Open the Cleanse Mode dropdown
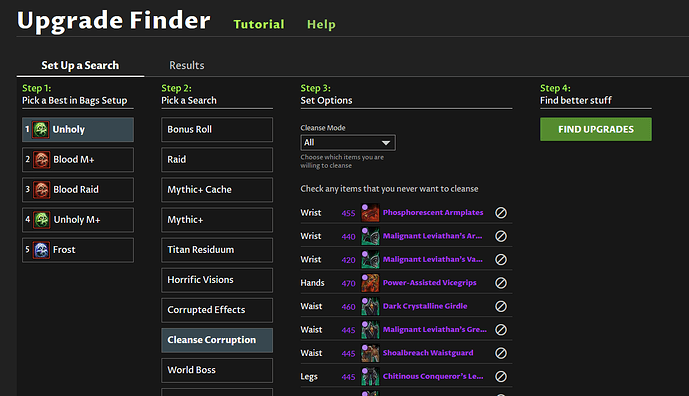The image size is (689, 396). click(x=348, y=143)
